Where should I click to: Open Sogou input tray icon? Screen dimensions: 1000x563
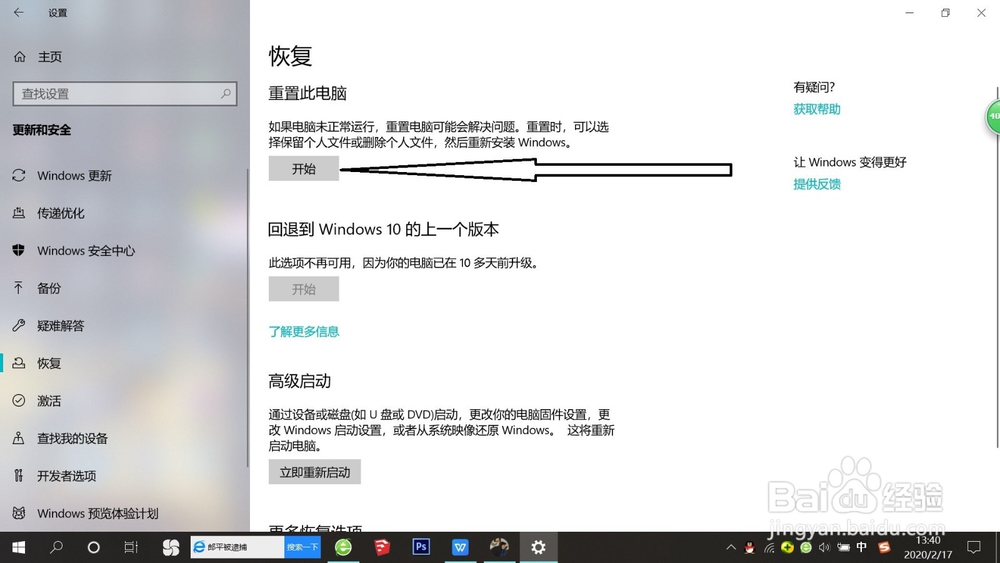click(884, 547)
